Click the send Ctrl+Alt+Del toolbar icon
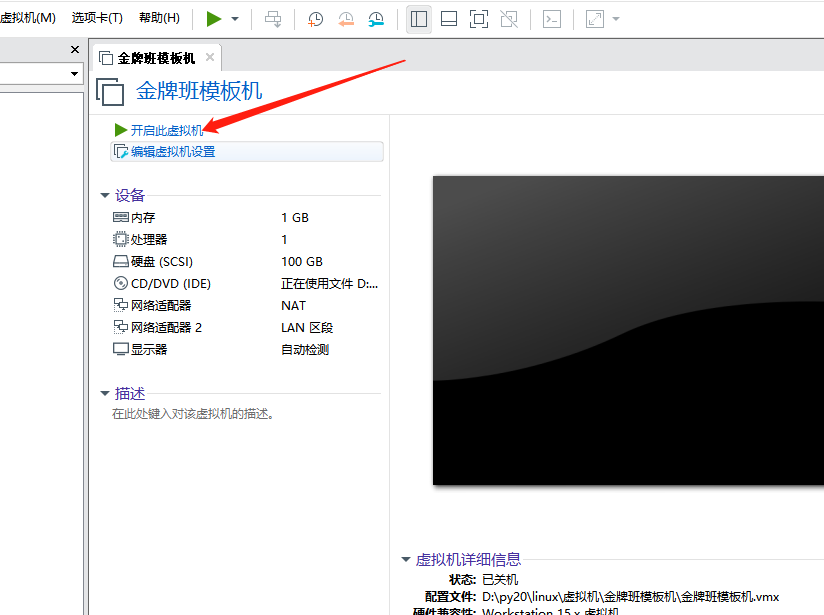Viewport: 824px width, 615px height. coord(273,19)
